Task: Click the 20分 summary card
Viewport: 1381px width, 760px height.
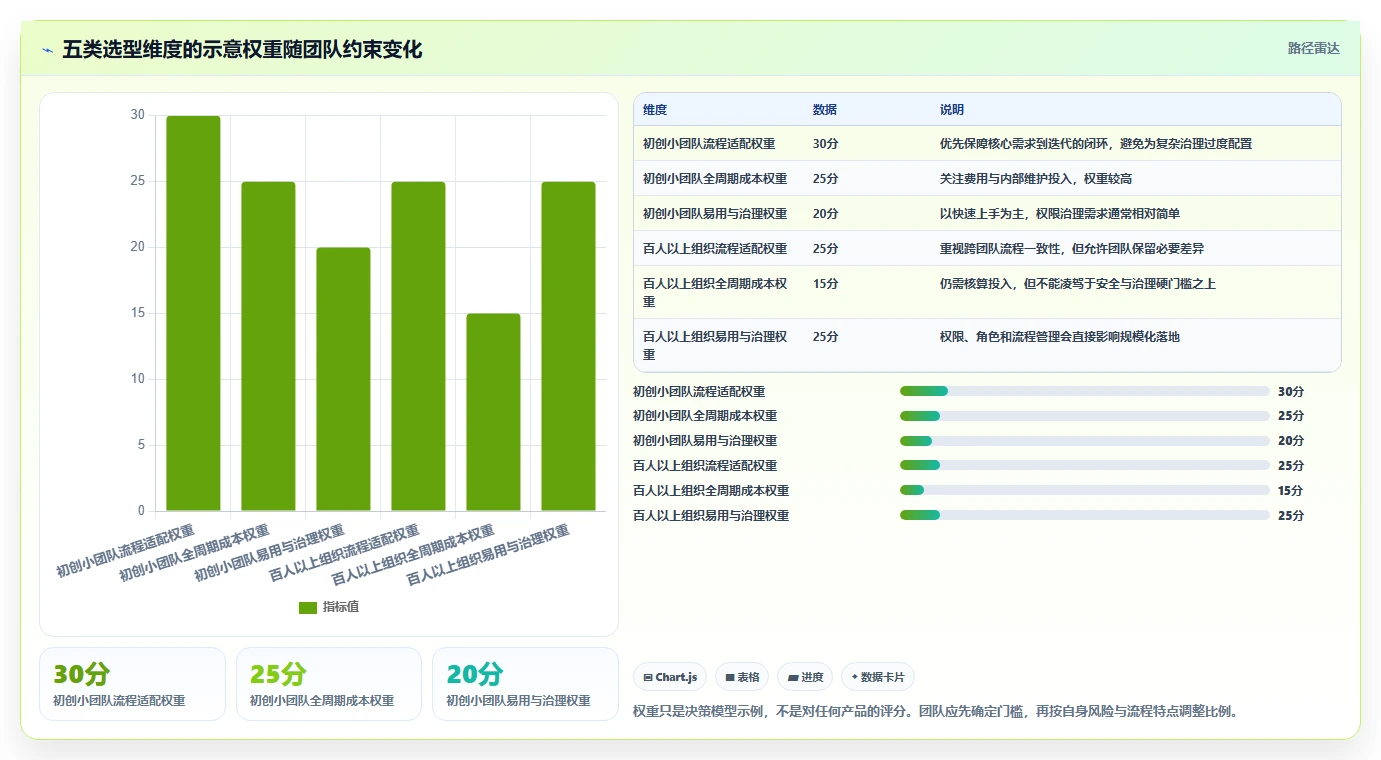Action: tap(525, 684)
